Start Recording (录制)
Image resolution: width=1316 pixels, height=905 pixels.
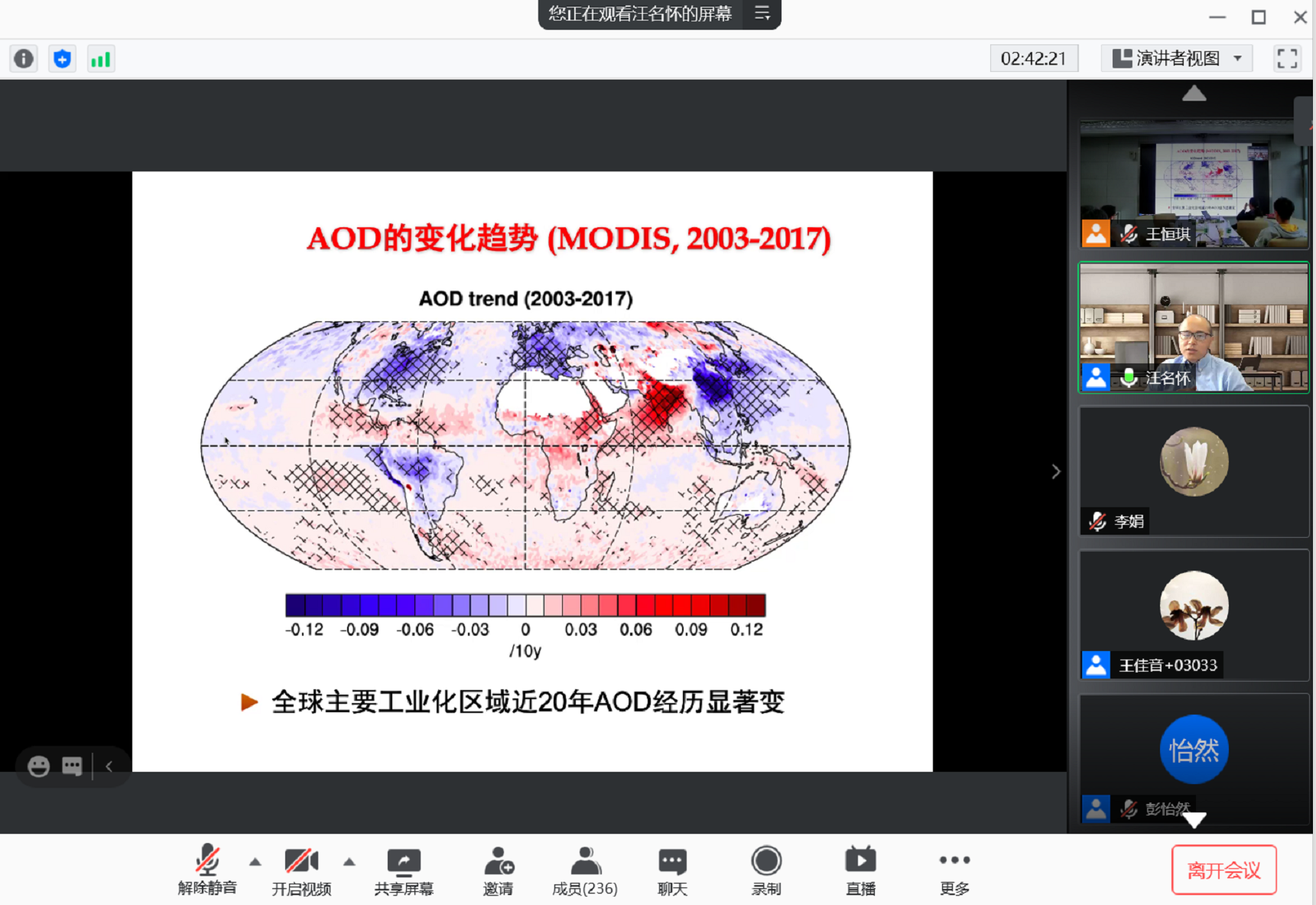(765, 871)
